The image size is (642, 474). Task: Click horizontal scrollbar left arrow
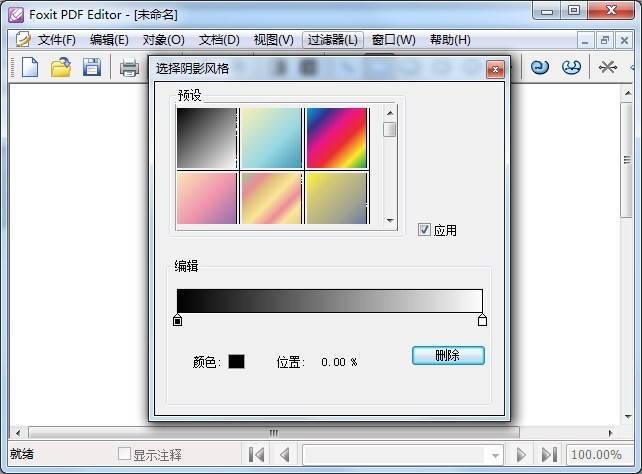tap(18, 433)
